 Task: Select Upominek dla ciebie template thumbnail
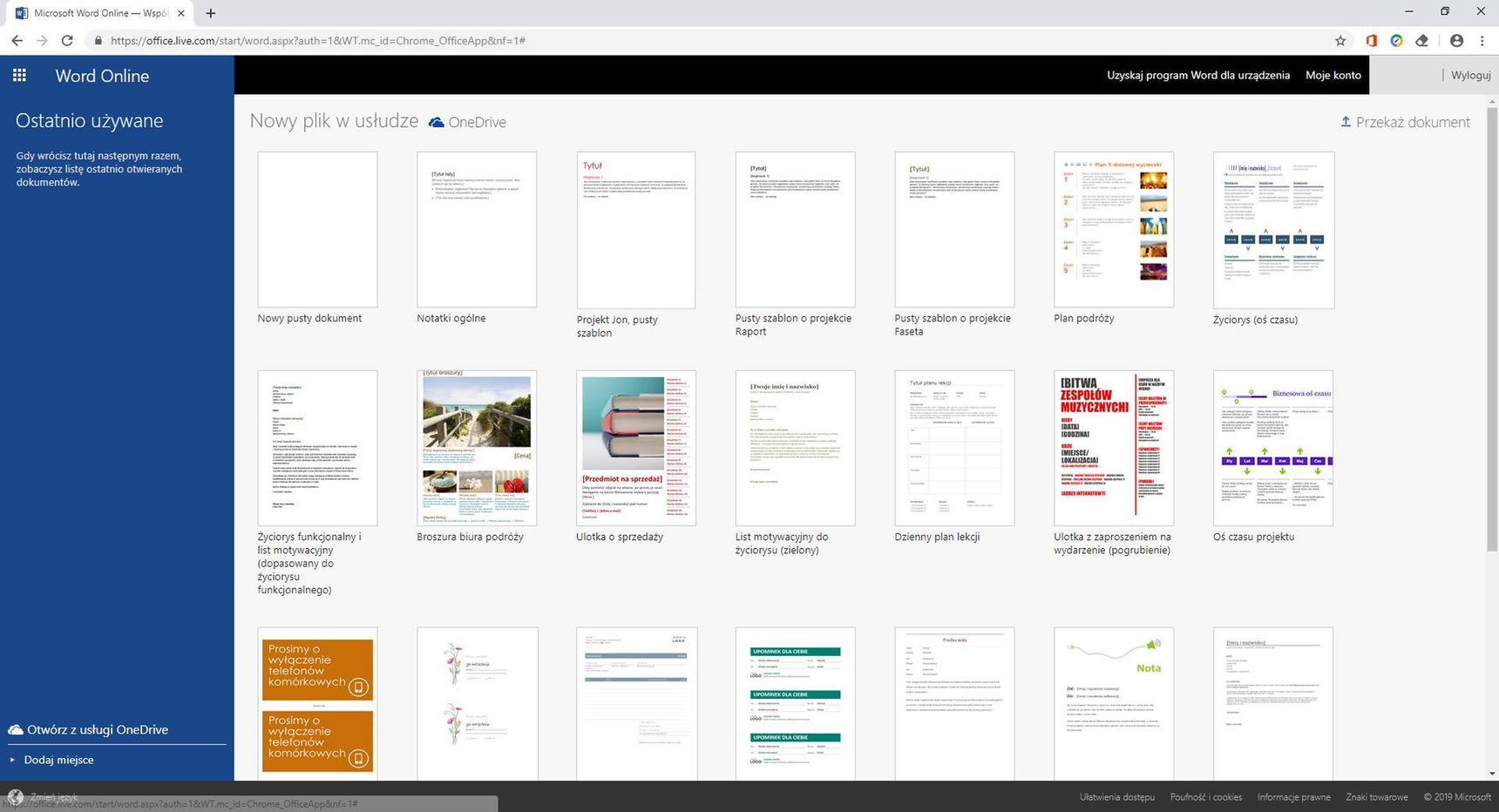795,704
